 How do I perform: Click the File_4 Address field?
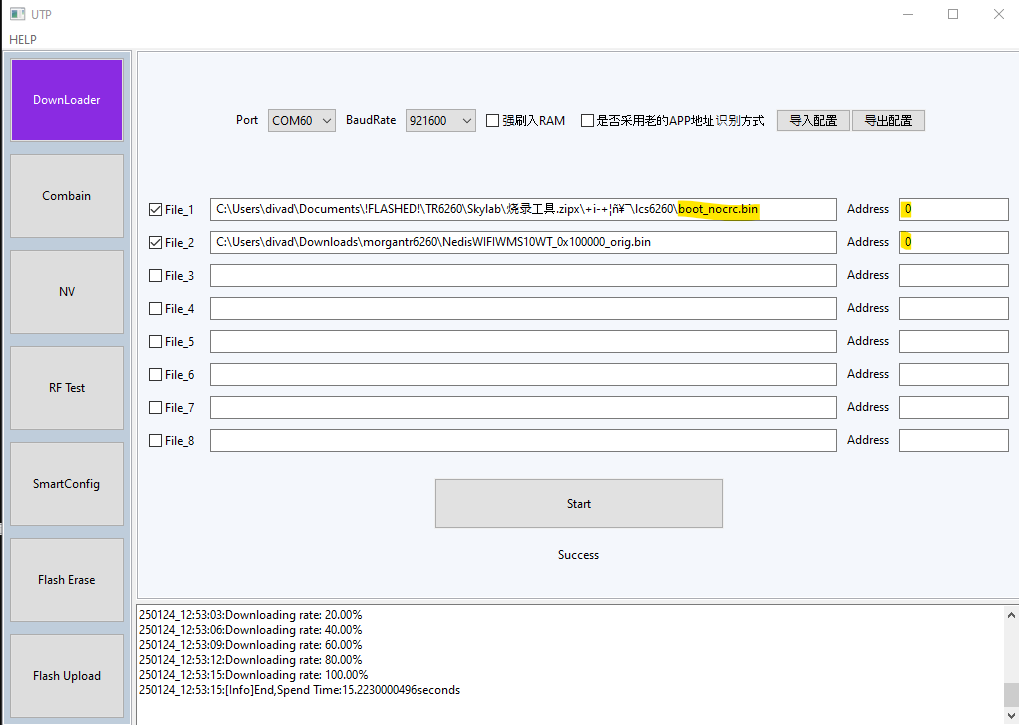coord(953,309)
